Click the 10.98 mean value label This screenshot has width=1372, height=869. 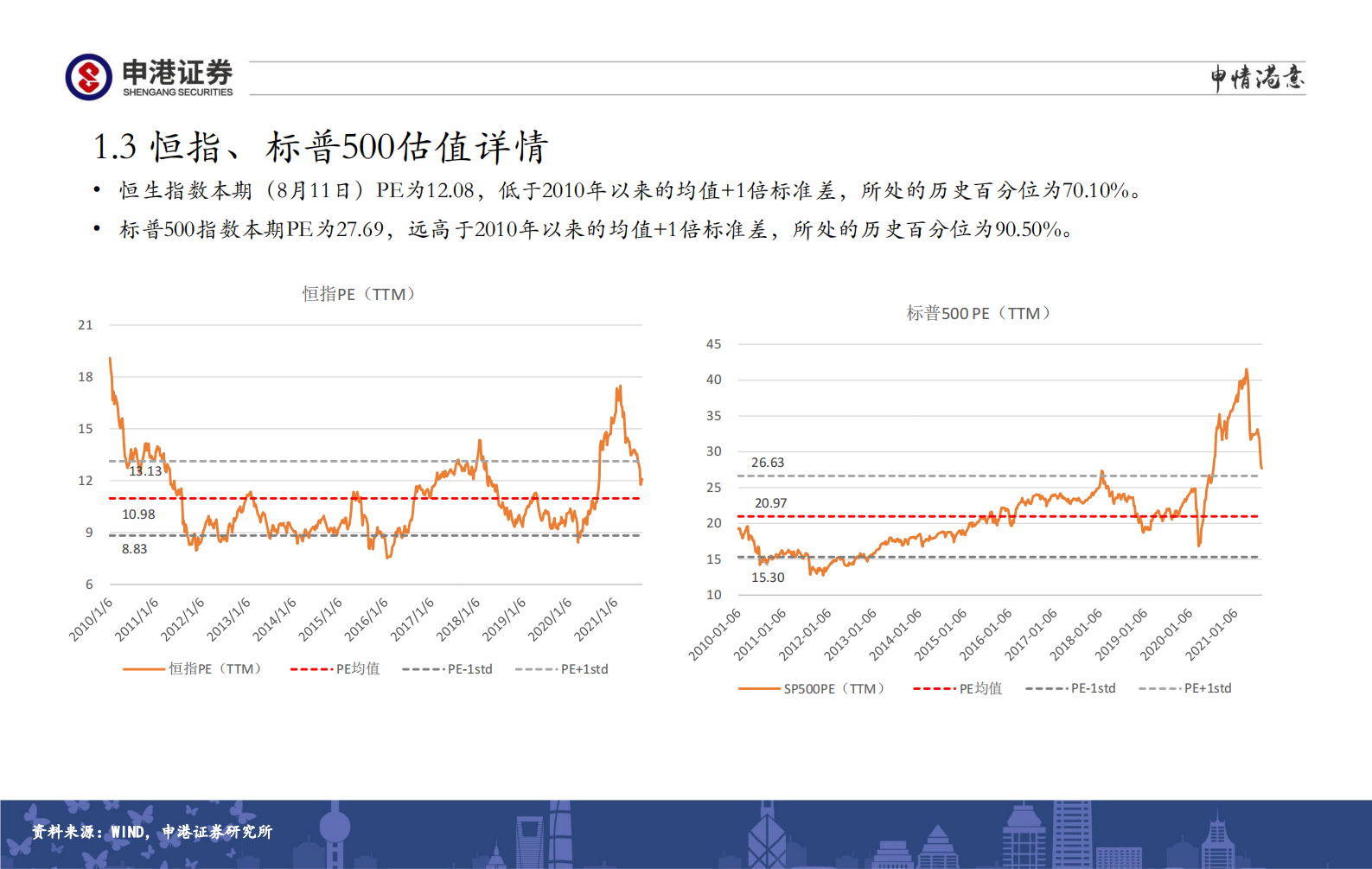coord(138,514)
